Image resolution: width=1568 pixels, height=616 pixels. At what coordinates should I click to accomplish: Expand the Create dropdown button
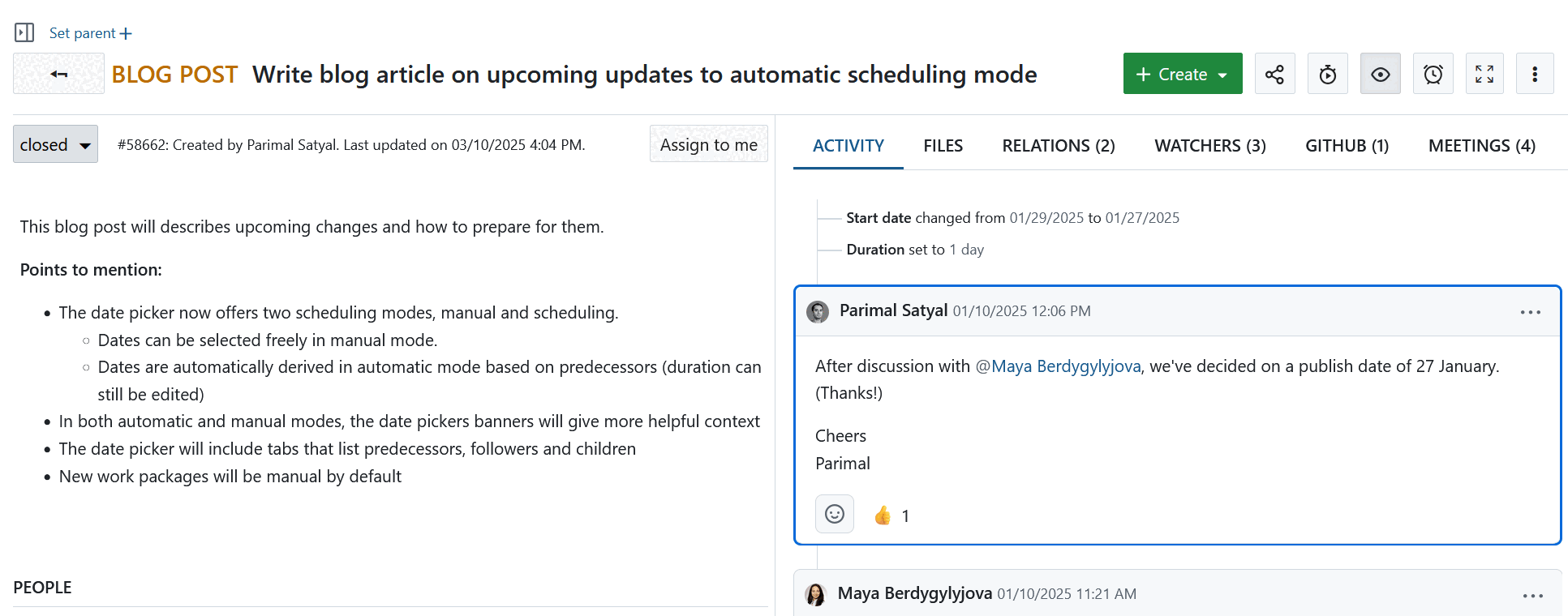click(1182, 74)
